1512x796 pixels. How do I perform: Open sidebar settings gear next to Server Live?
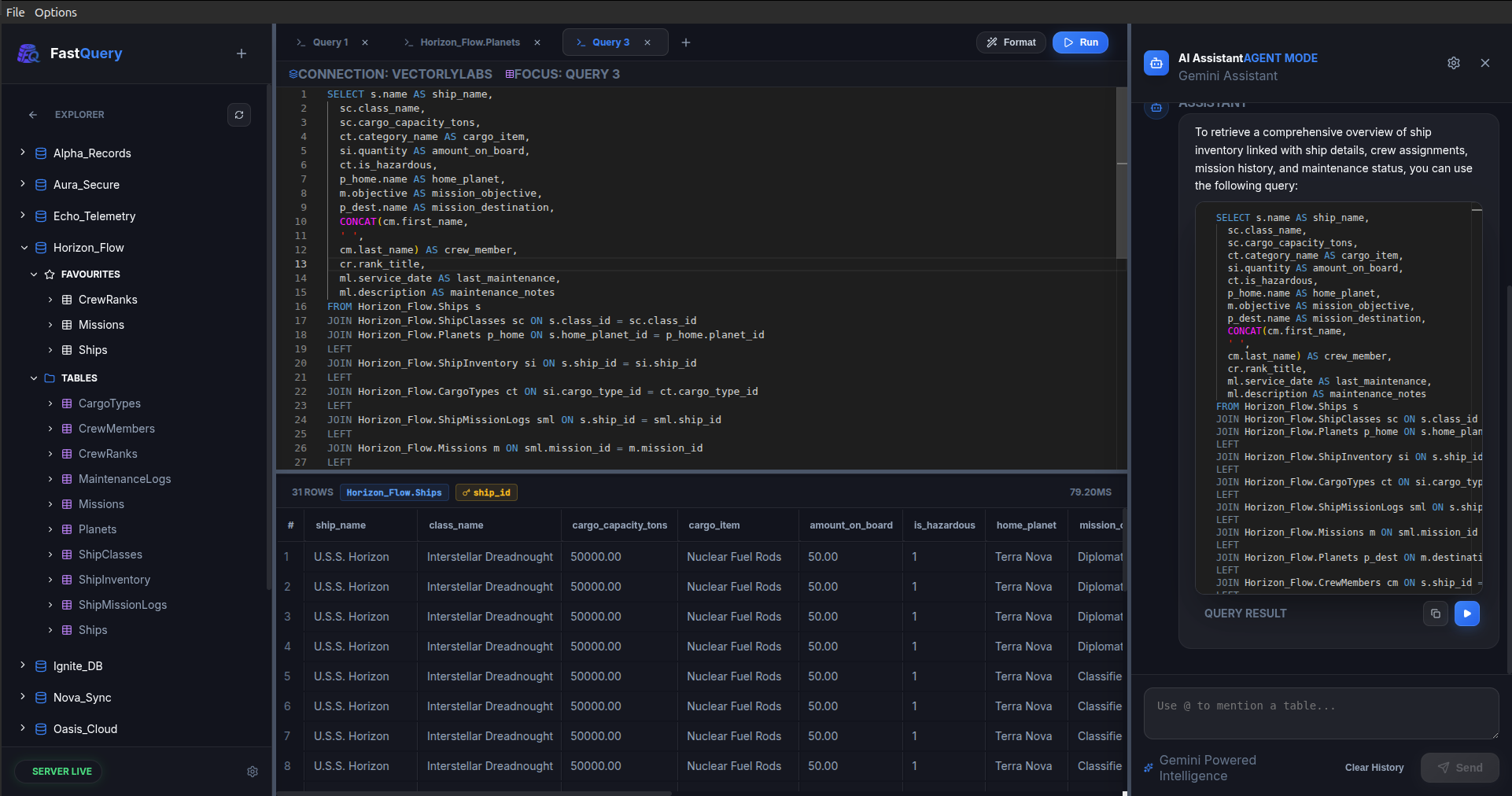tap(253, 772)
